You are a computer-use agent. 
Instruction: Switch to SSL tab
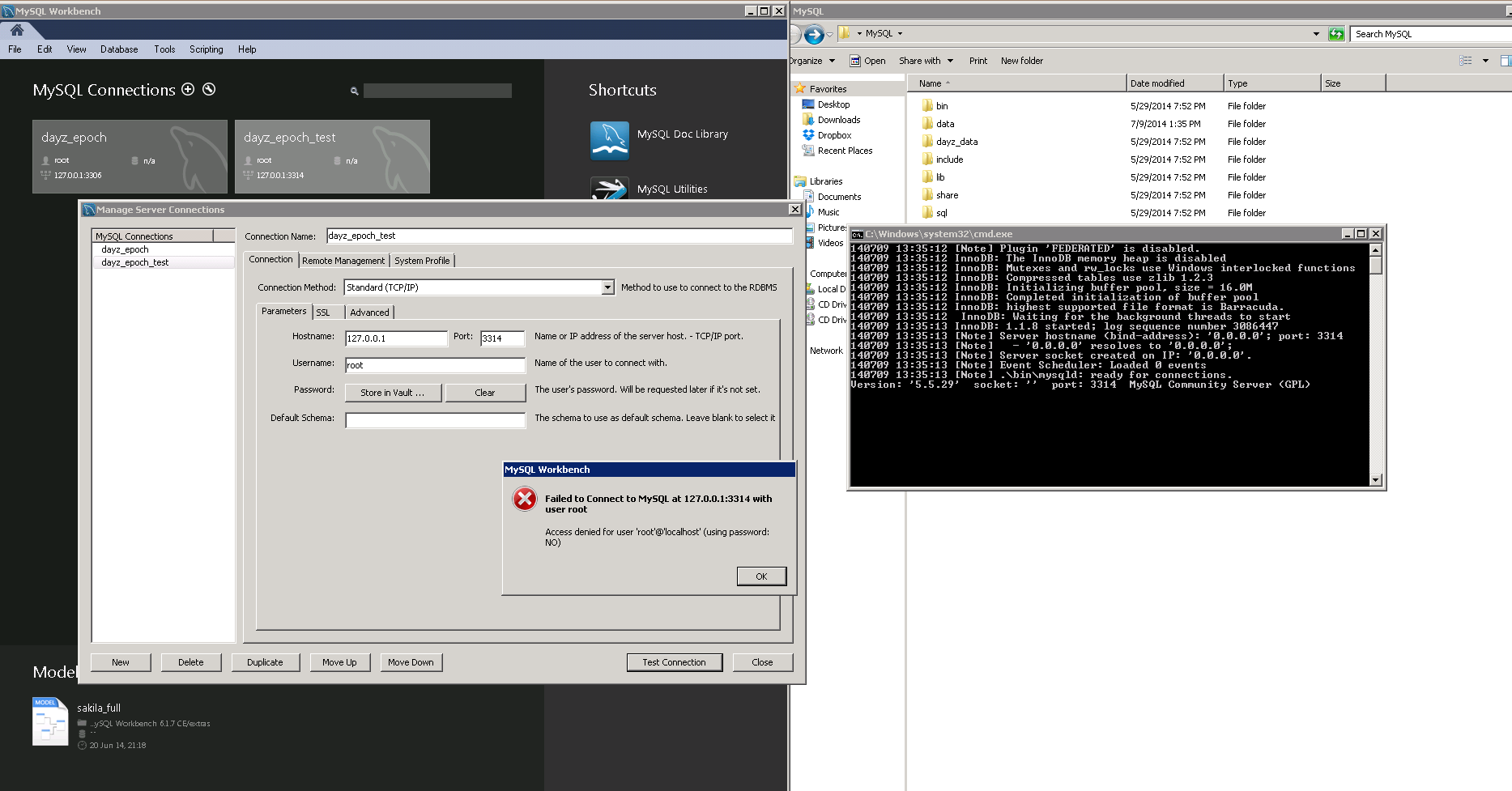[x=323, y=313]
